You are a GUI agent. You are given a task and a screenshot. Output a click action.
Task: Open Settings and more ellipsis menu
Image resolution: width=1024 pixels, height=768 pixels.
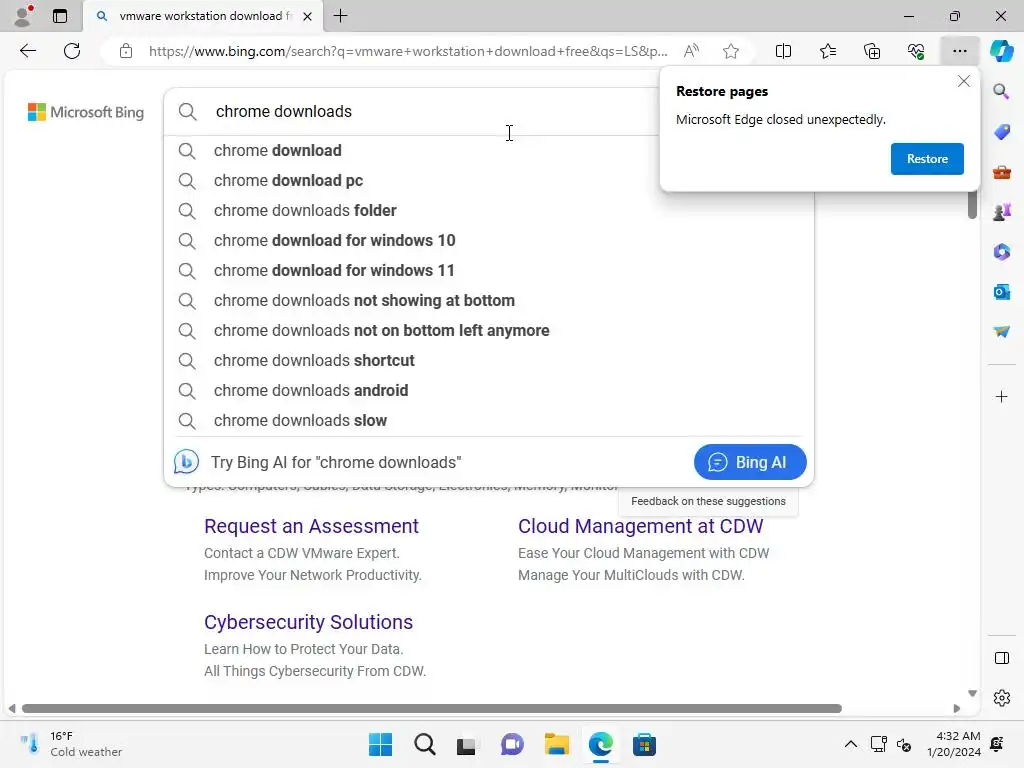pos(959,51)
